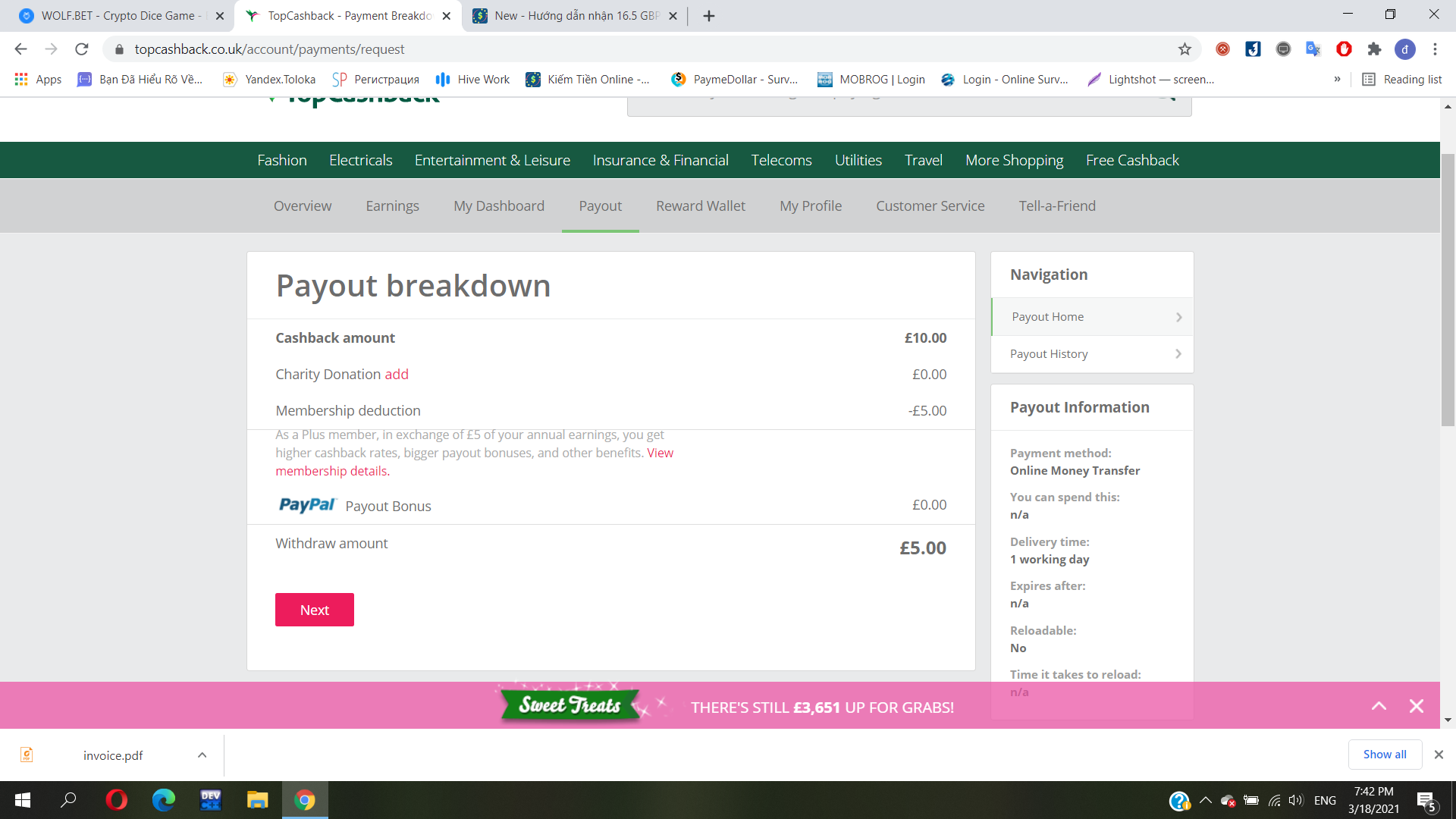Click the Google Translate extension icon
The image size is (1456, 819).
pyautogui.click(x=1313, y=49)
